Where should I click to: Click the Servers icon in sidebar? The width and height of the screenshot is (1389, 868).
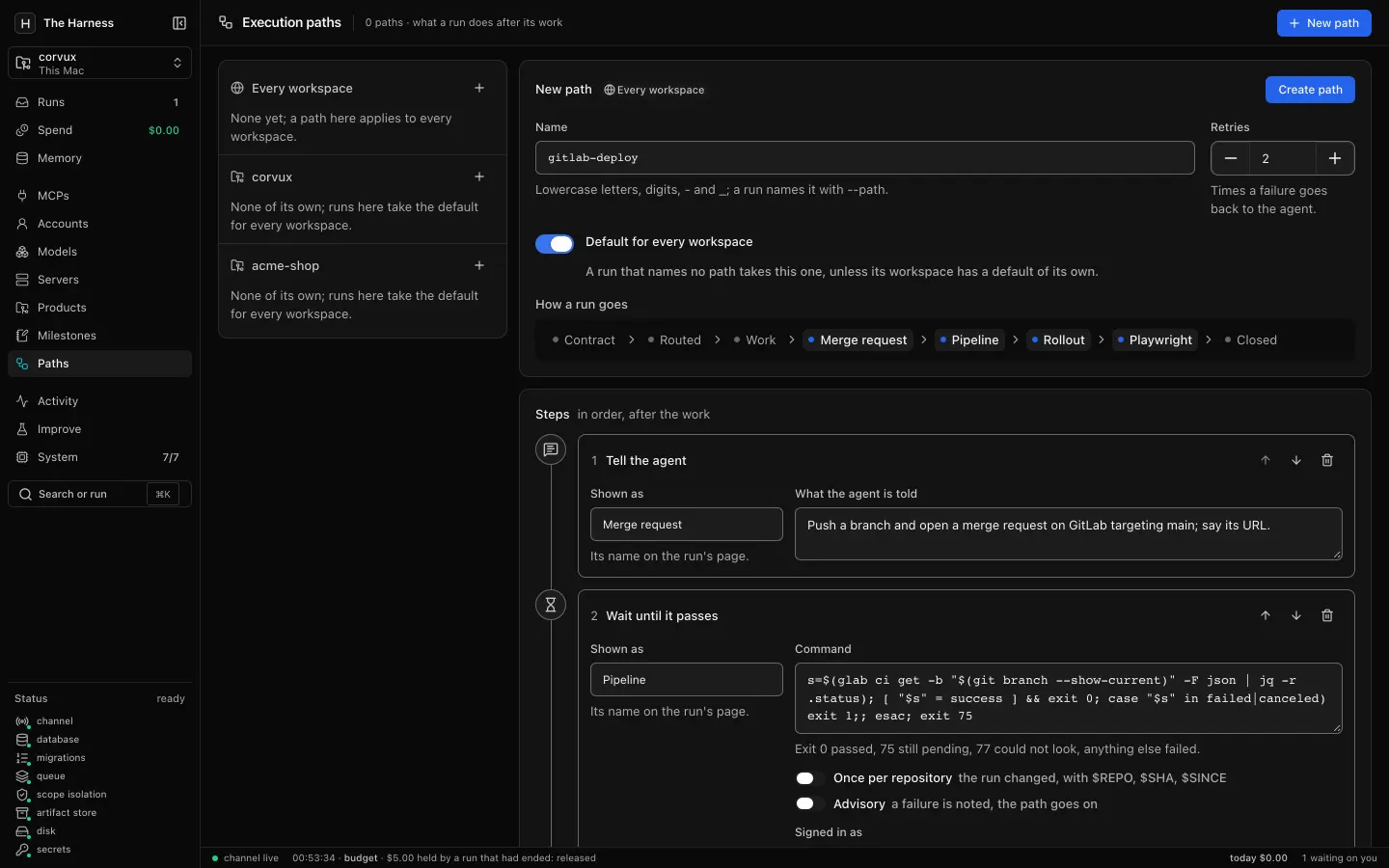[22, 280]
